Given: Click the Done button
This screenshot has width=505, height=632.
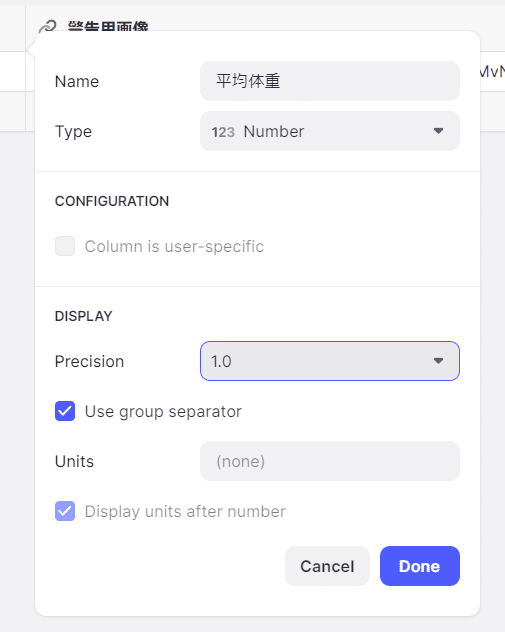Looking at the screenshot, I should [420, 566].
